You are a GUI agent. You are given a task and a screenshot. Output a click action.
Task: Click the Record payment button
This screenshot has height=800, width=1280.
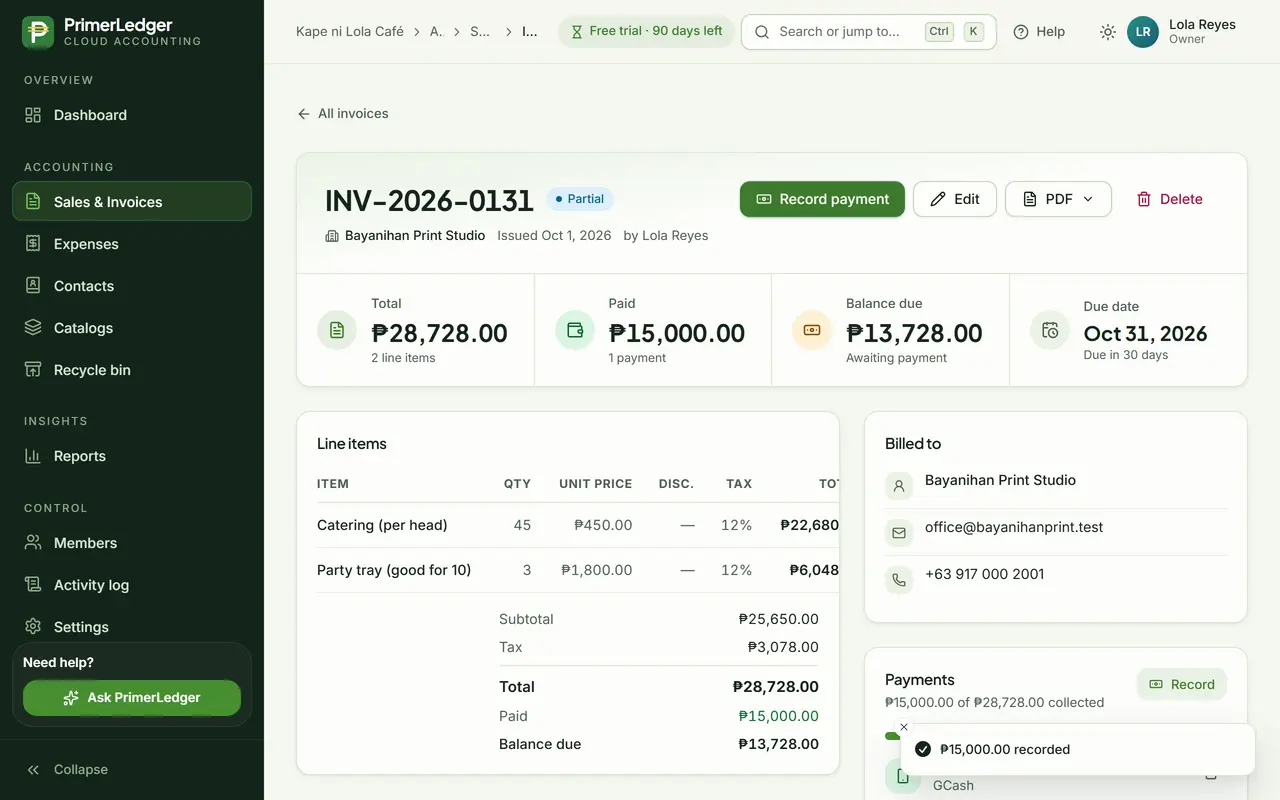click(822, 199)
